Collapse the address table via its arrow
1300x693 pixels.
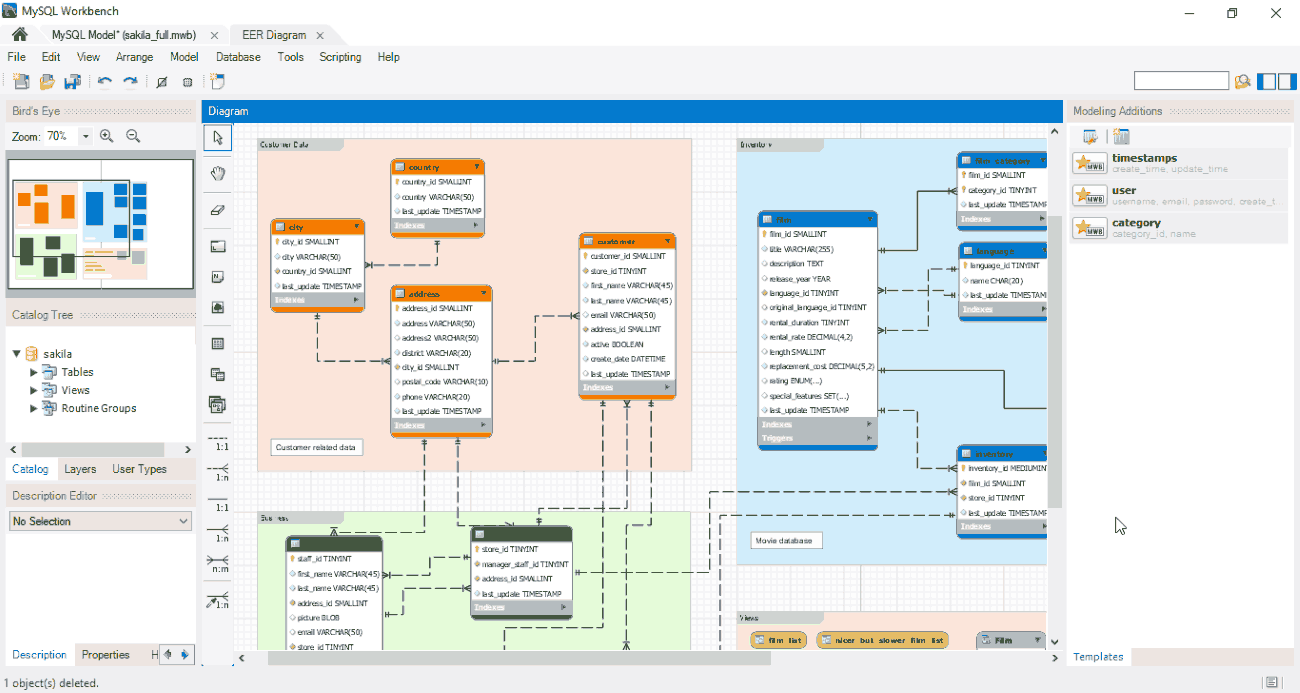point(484,294)
